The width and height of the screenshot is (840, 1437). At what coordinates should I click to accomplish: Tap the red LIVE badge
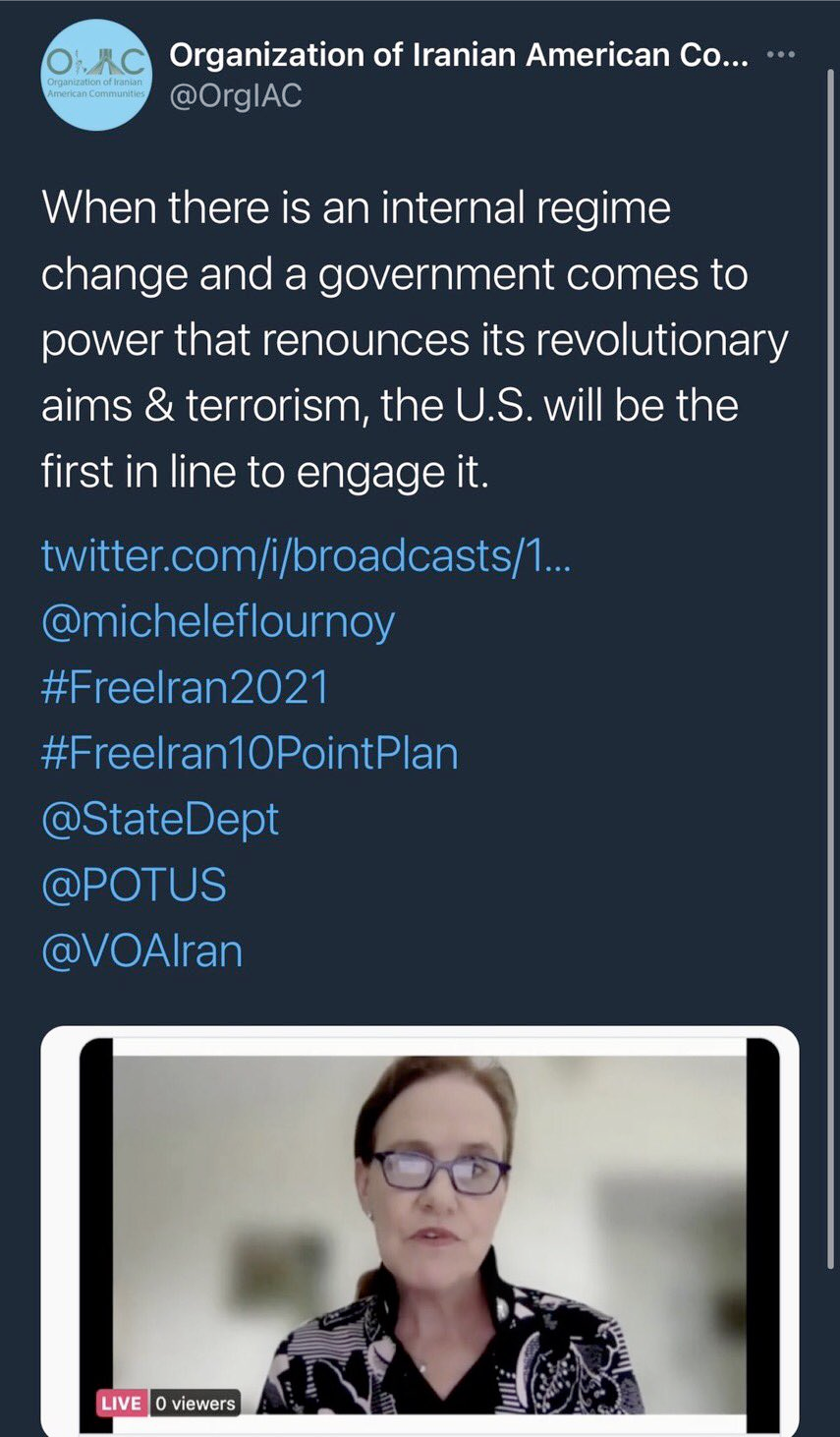(121, 1403)
